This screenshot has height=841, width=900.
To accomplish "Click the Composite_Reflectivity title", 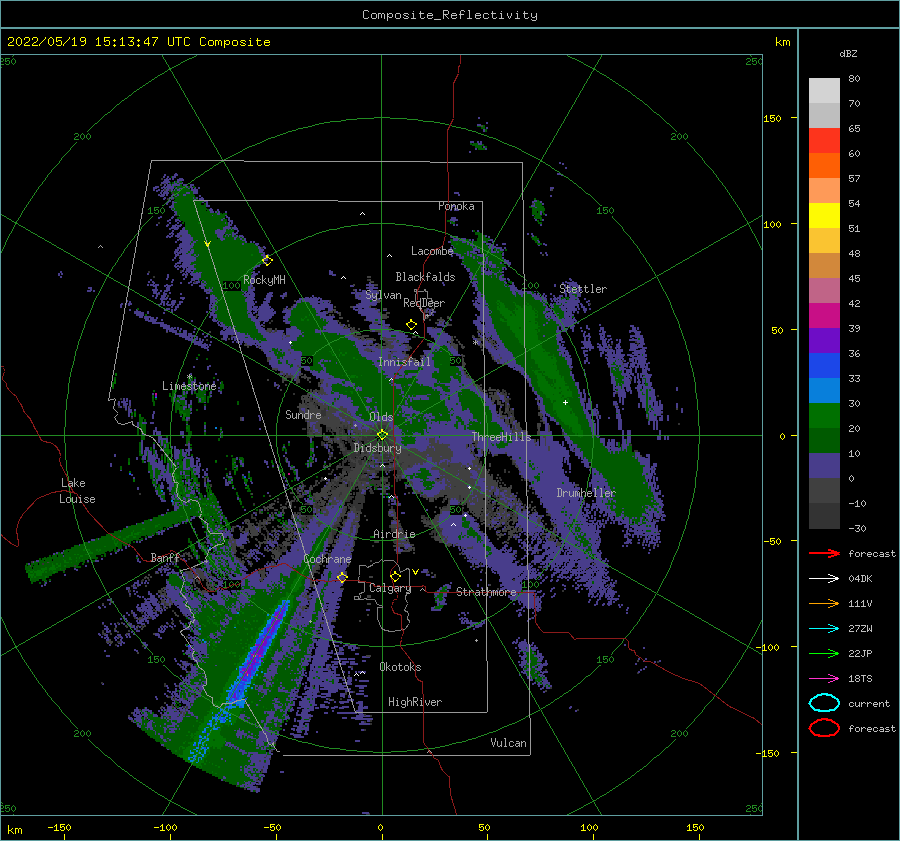I will click(x=449, y=15).
